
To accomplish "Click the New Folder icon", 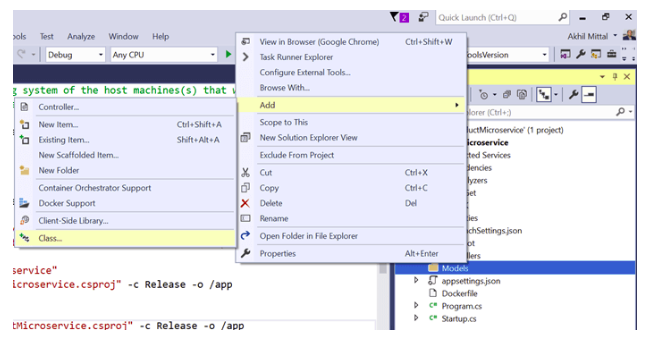I will pos(24,170).
